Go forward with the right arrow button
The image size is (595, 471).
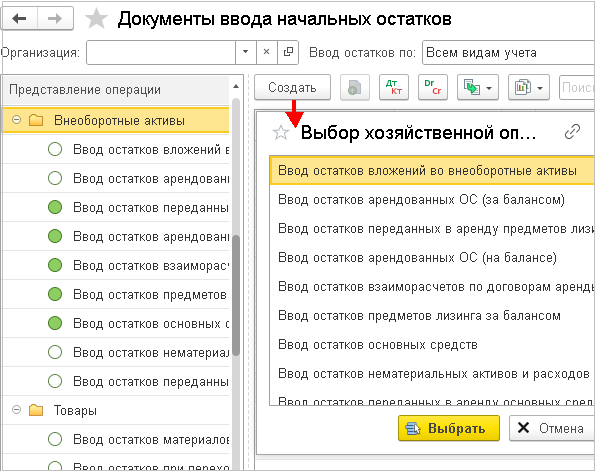tap(55, 19)
